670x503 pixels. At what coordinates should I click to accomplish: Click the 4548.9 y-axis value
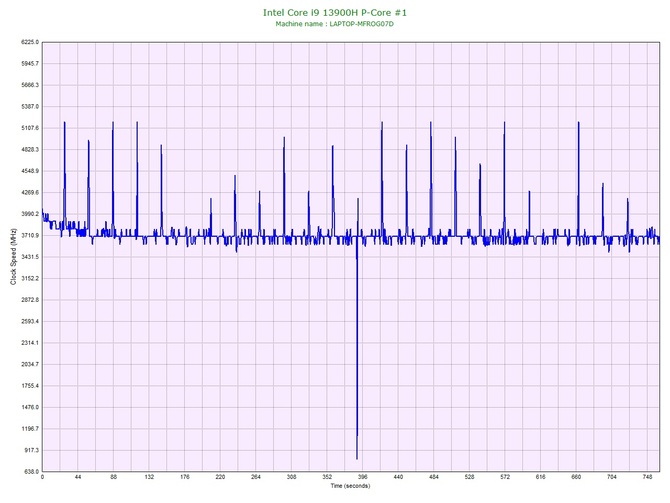tap(30, 171)
